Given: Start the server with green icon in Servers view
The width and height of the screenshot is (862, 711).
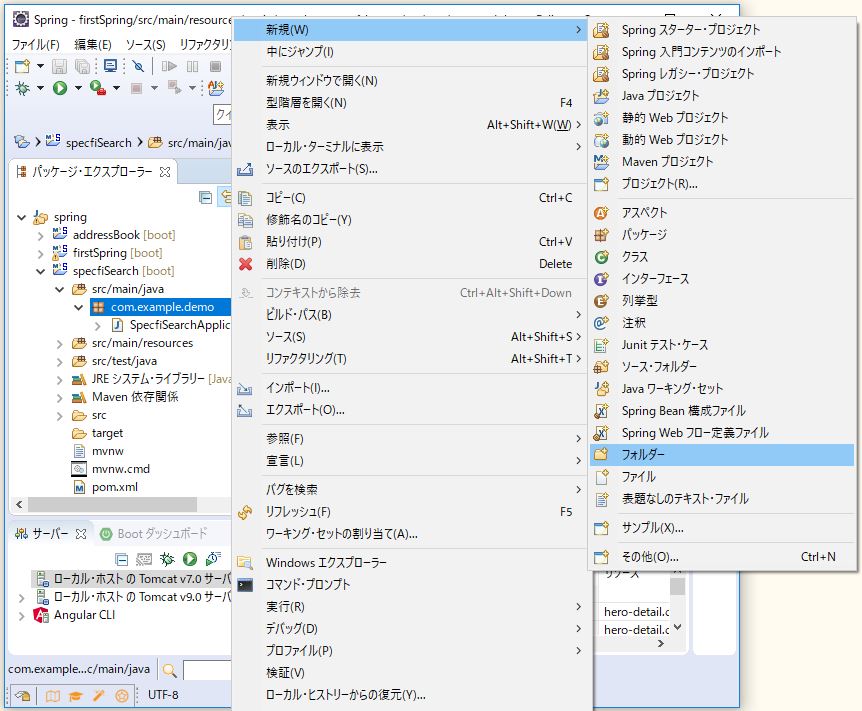Looking at the screenshot, I should point(190,559).
